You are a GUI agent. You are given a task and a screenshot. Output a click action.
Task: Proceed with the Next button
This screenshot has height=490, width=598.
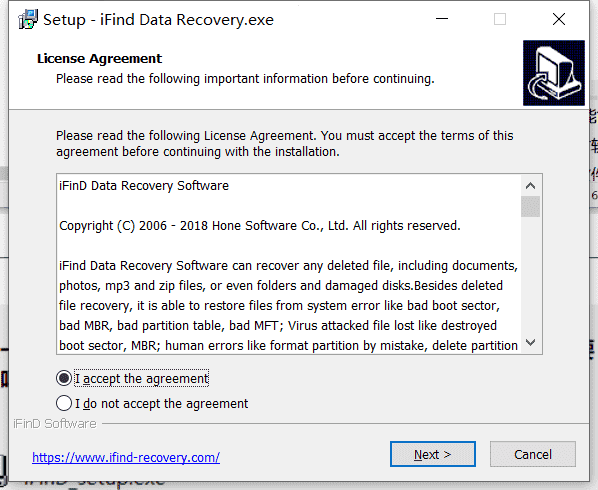[432, 454]
